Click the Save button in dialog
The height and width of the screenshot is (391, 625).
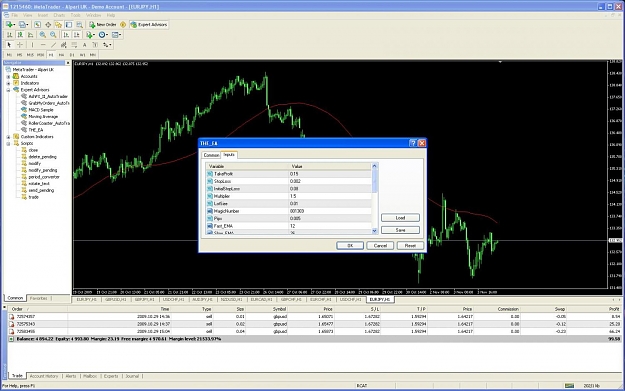tap(400, 230)
